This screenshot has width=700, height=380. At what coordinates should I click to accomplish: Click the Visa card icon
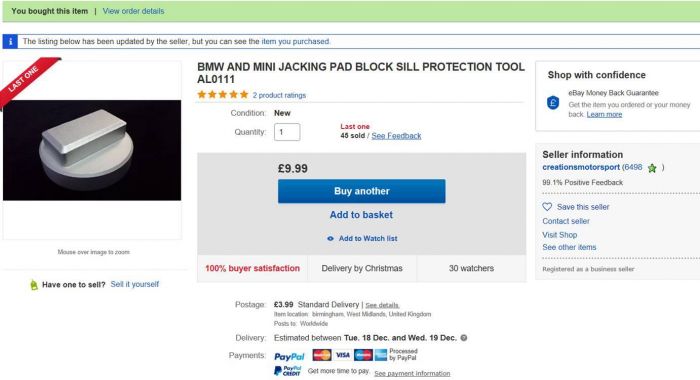343,355
